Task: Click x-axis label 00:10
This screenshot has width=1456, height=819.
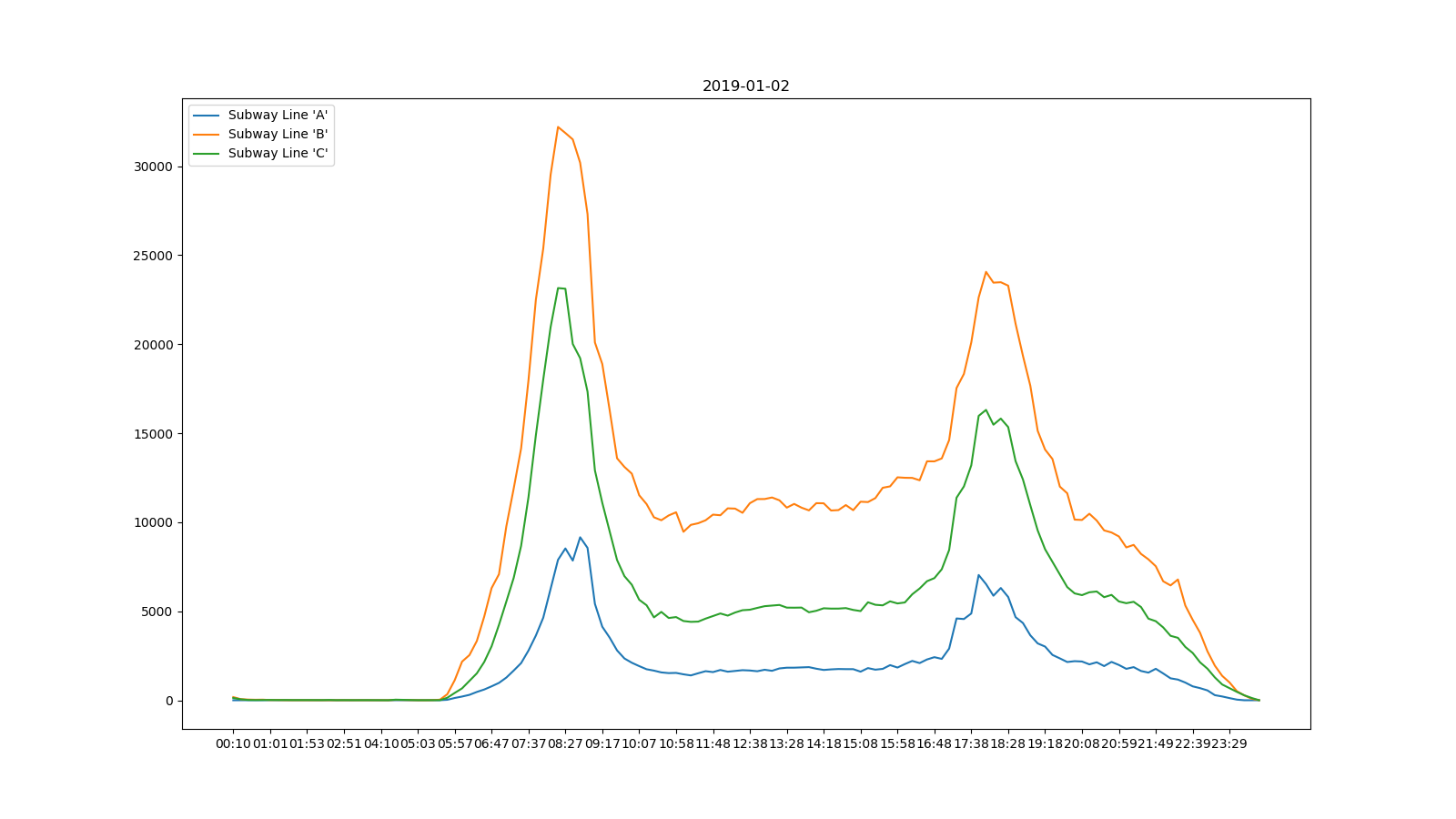Action: (233, 743)
